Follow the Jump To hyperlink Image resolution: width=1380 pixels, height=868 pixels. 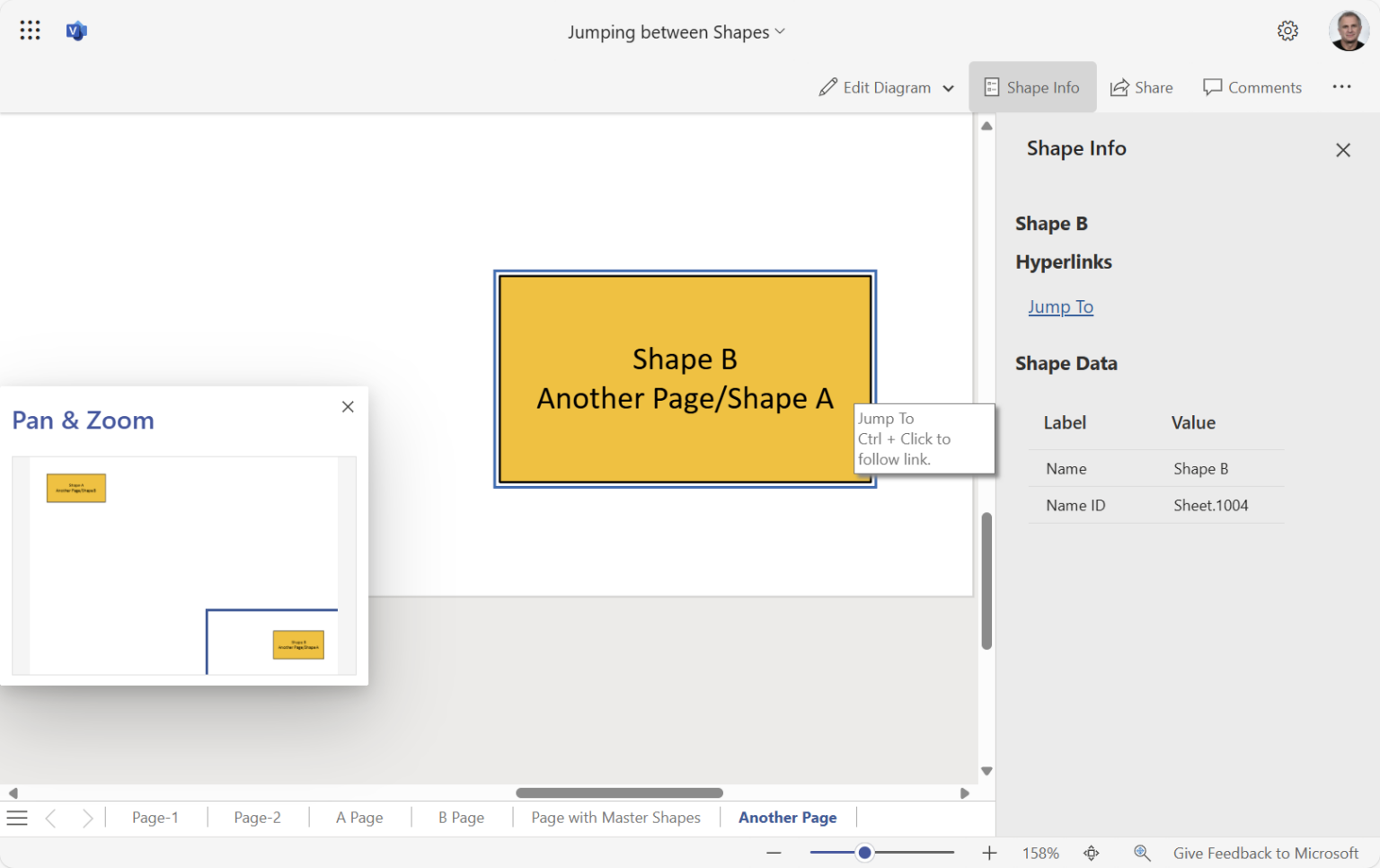click(1060, 306)
